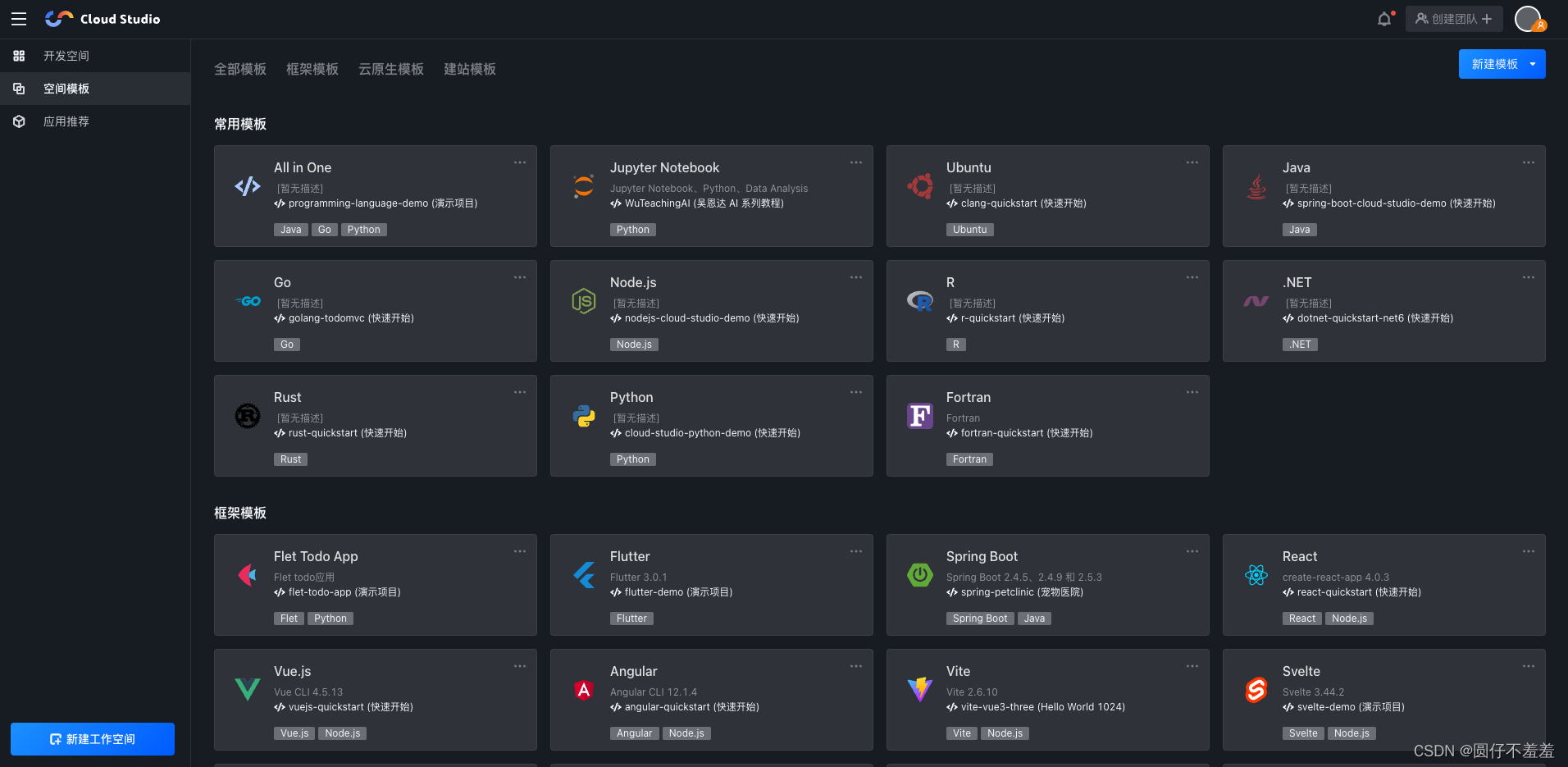Open the more options menu on Jupyter Notebook card
The width and height of the screenshot is (1568, 767).
coord(856,162)
